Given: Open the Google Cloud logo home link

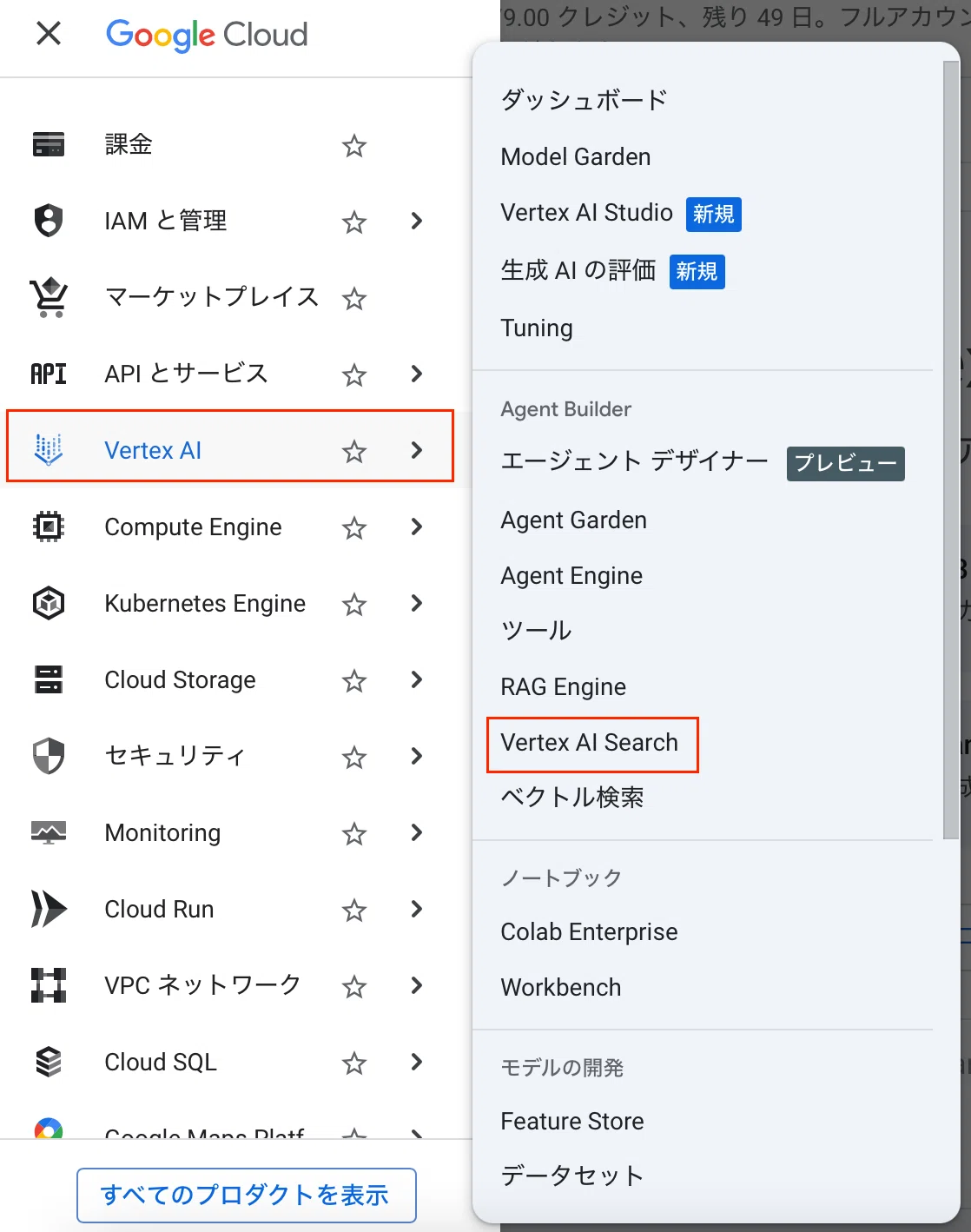Looking at the screenshot, I should (207, 35).
